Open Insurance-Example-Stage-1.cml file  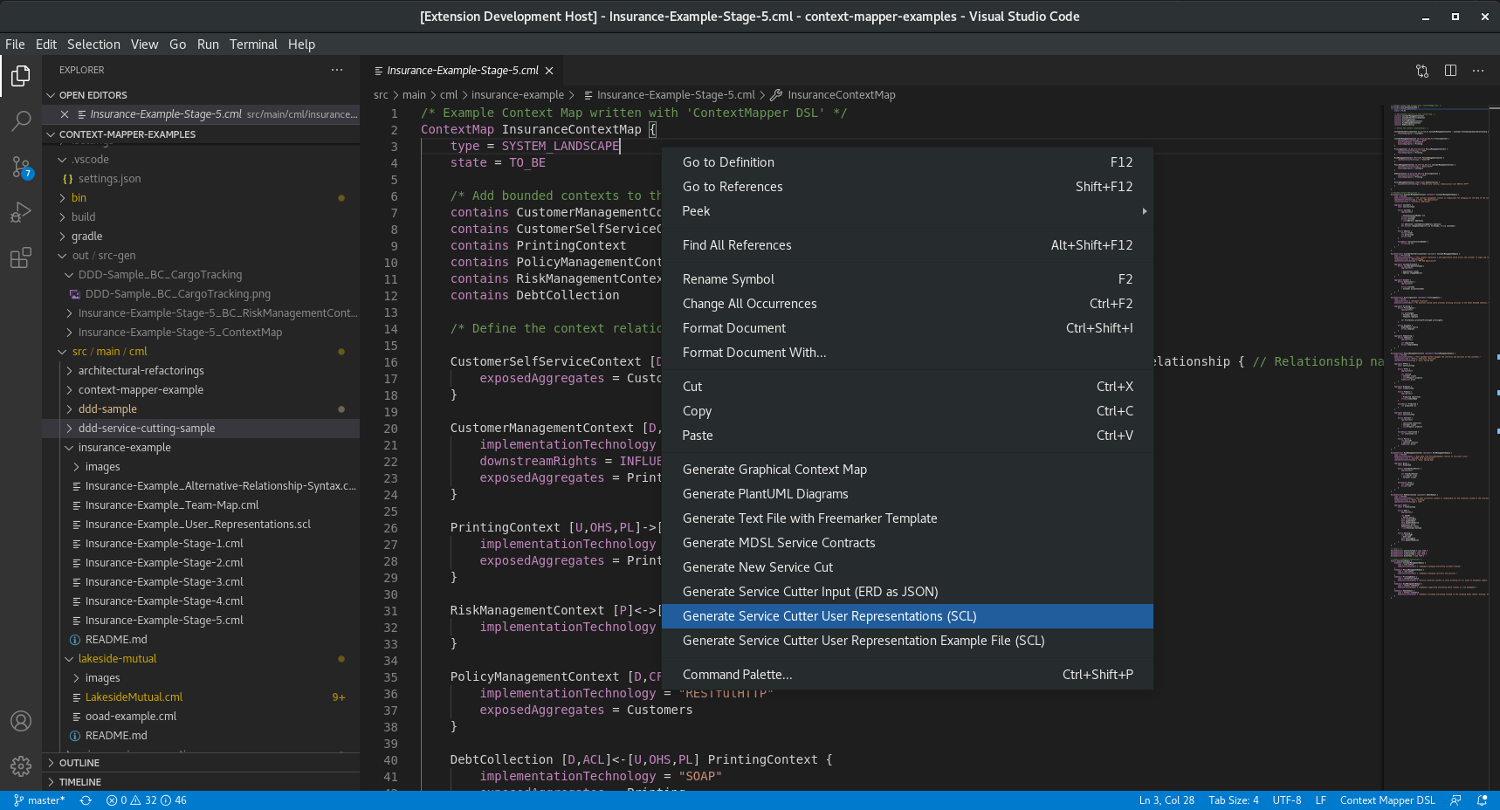[x=164, y=543]
